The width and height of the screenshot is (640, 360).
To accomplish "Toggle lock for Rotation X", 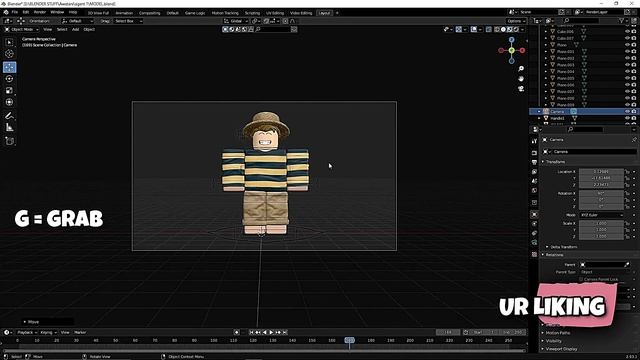I will pos(627,193).
